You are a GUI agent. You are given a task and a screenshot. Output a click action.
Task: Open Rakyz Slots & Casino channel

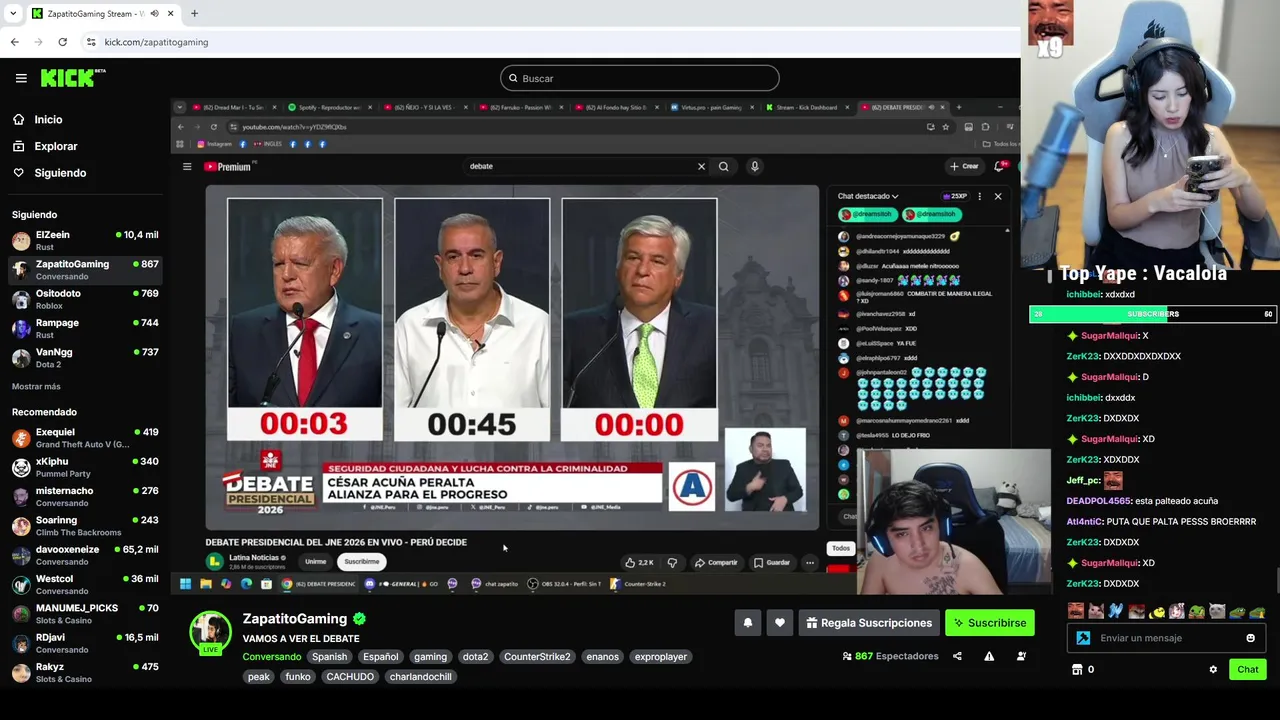click(x=85, y=672)
